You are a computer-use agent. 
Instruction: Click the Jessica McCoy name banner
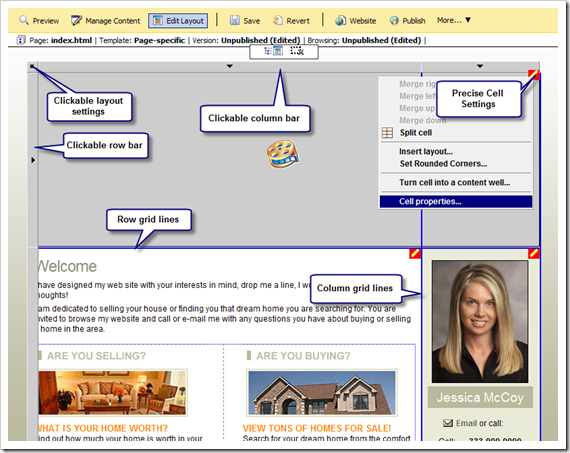(480, 397)
